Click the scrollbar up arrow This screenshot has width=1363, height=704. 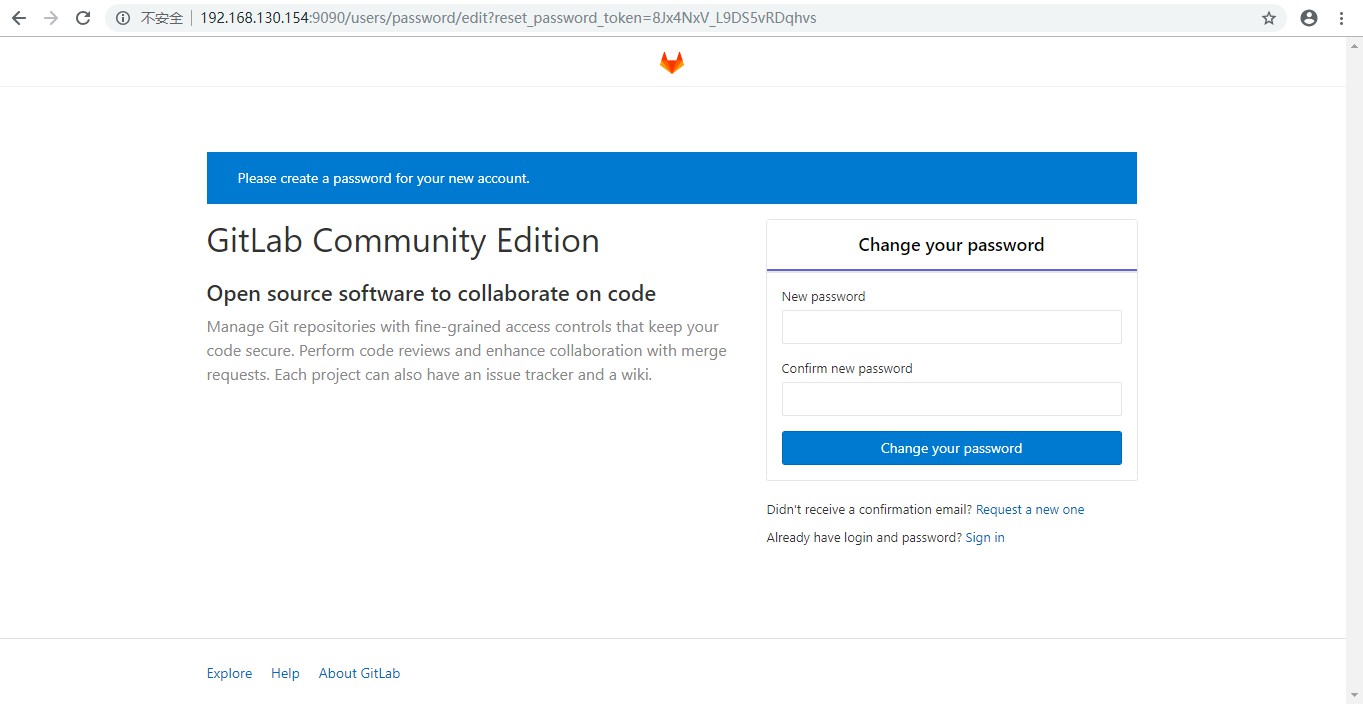point(1354,45)
